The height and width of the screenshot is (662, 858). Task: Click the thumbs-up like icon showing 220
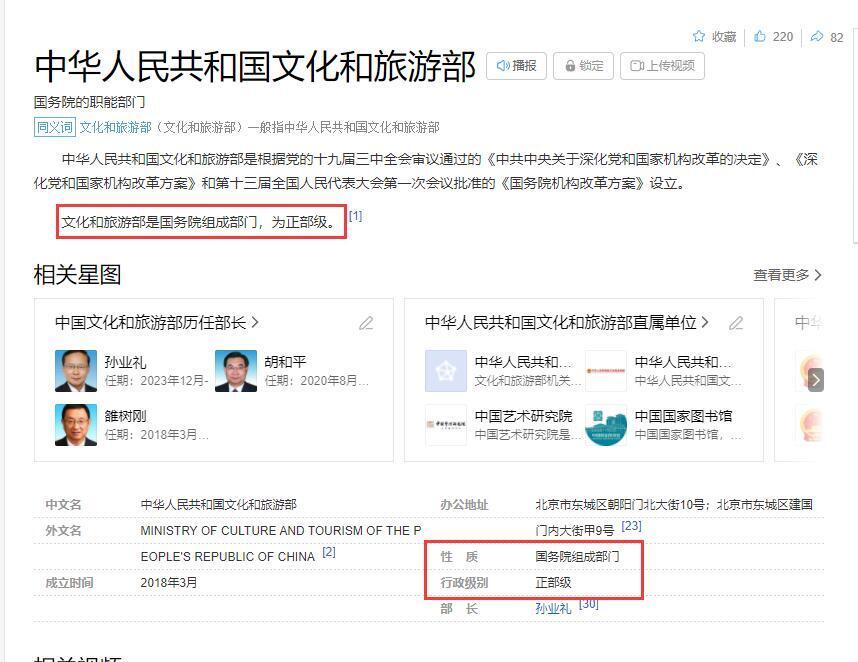click(760, 36)
